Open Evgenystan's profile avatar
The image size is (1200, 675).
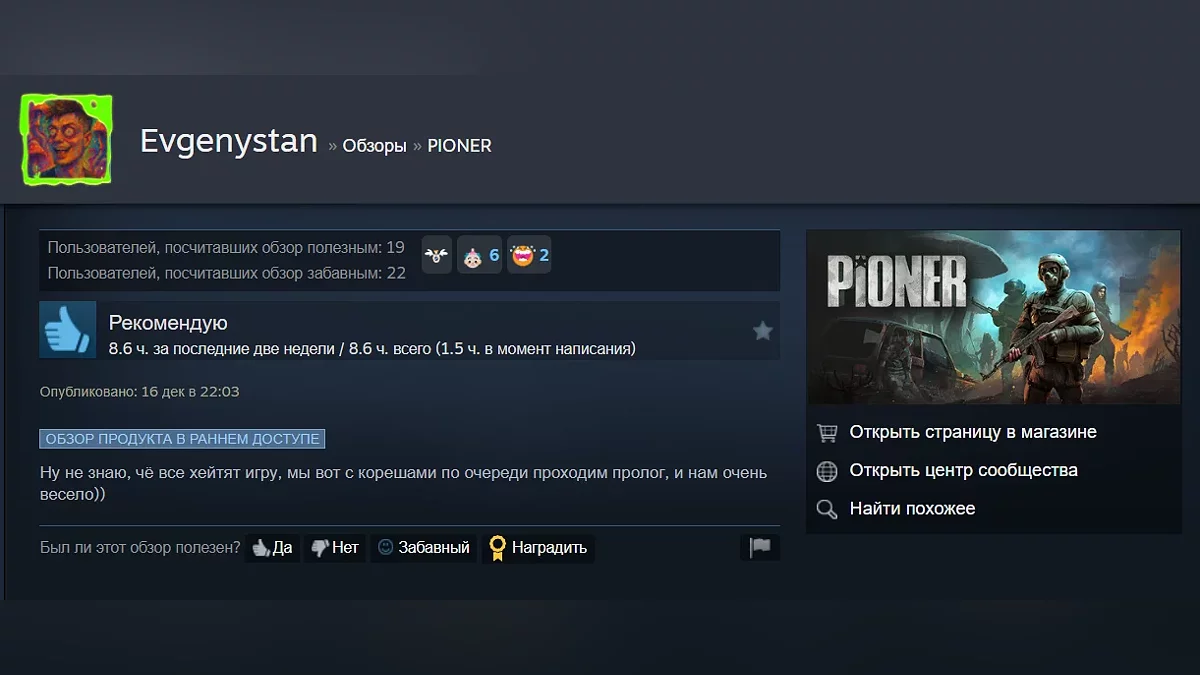point(67,139)
